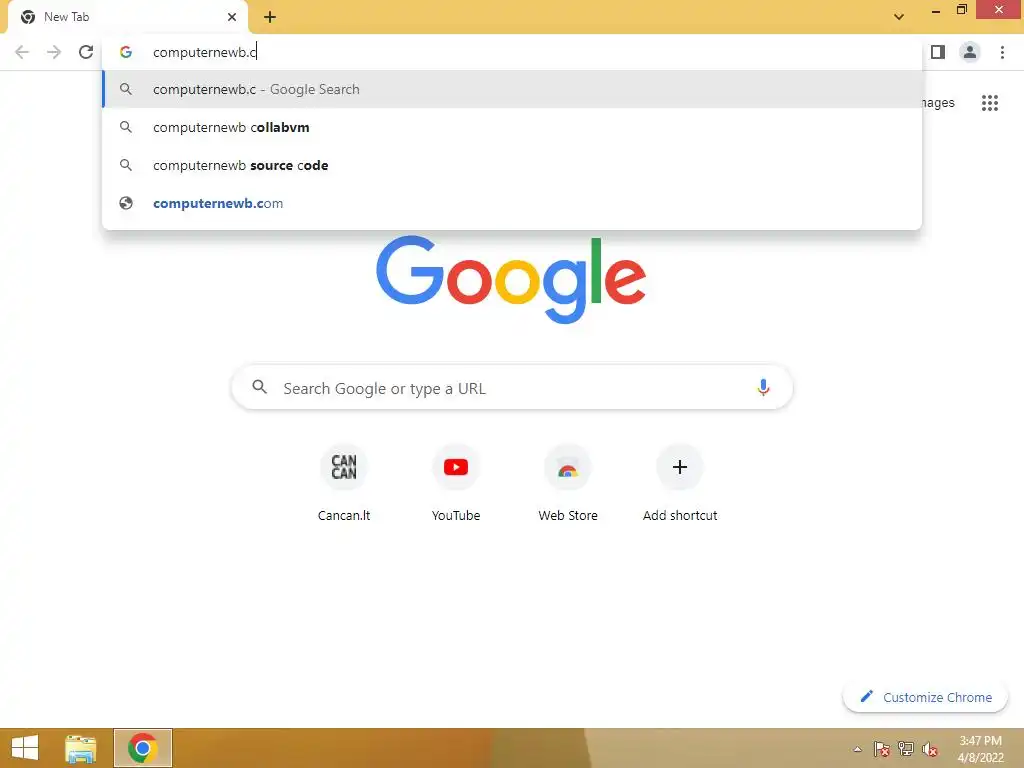The image size is (1024, 768).
Task: Click the Google G icon in address bar
Action: (126, 52)
